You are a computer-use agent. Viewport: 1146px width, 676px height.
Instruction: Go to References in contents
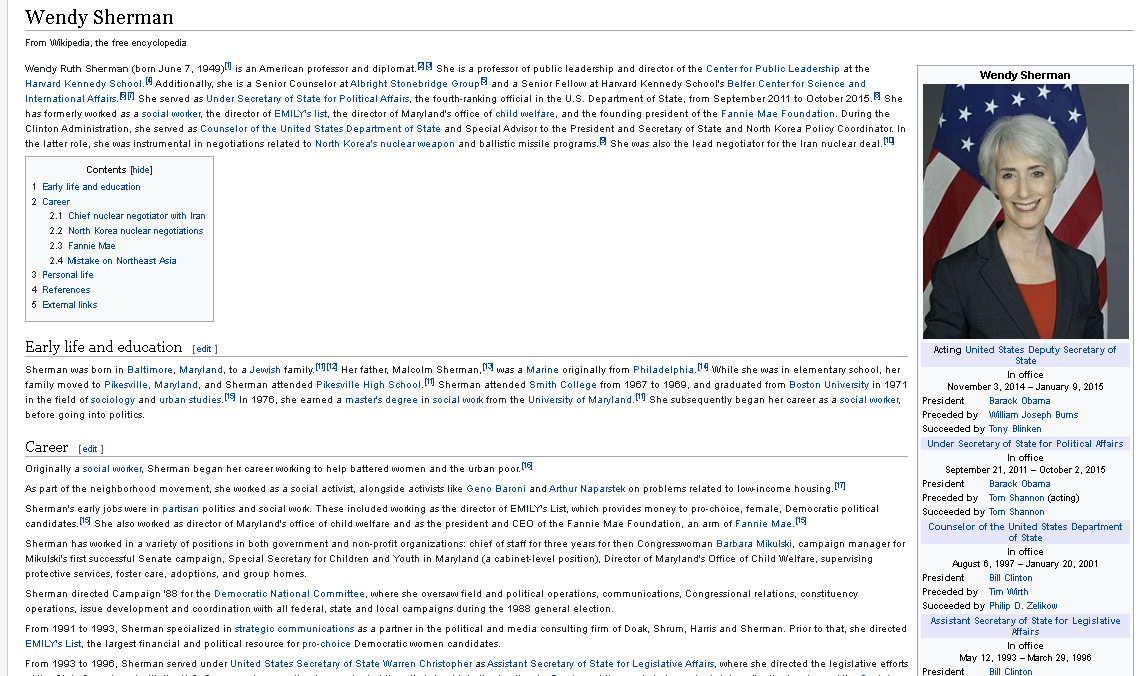tap(67, 290)
